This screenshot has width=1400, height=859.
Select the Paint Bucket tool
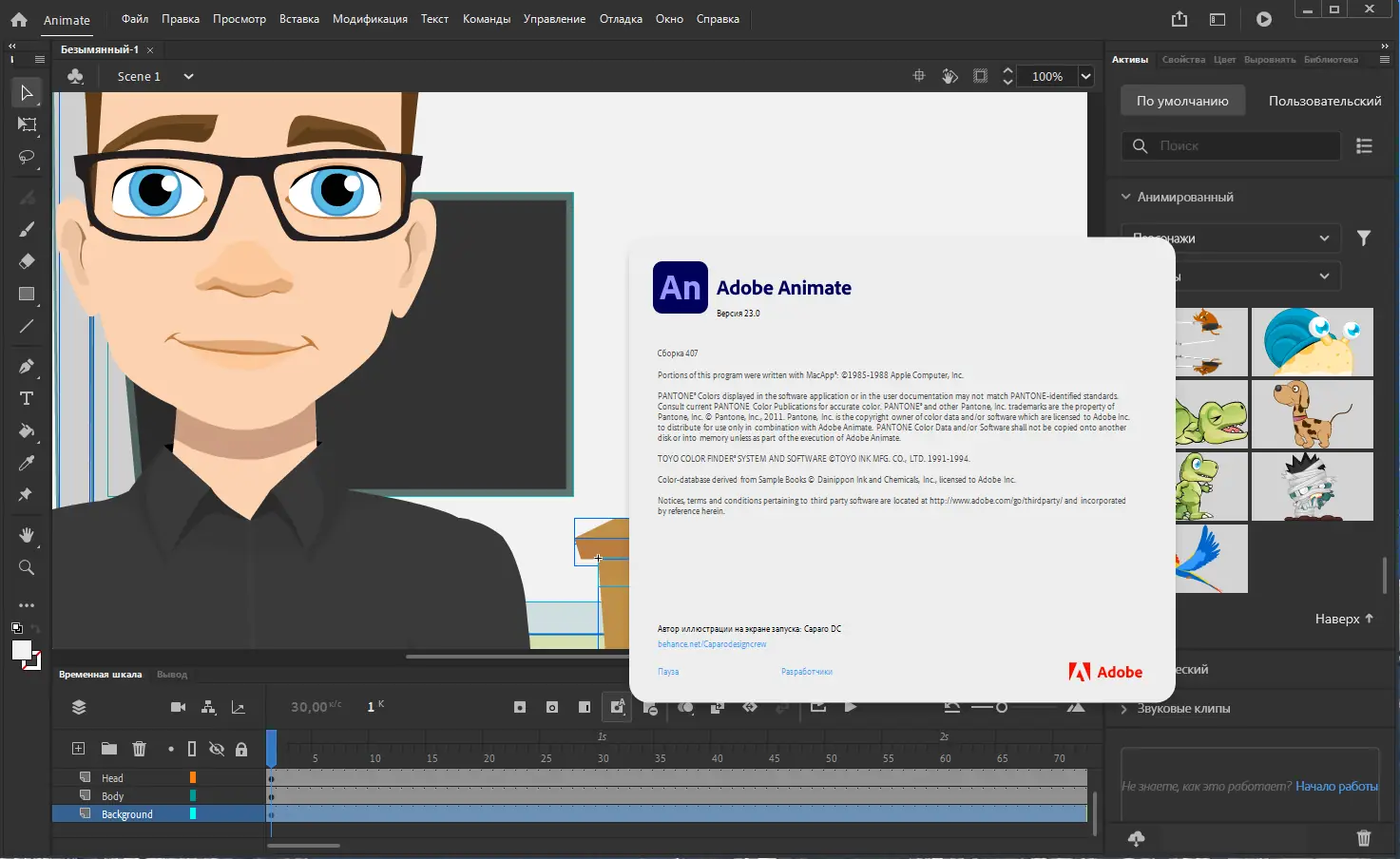pos(27,430)
